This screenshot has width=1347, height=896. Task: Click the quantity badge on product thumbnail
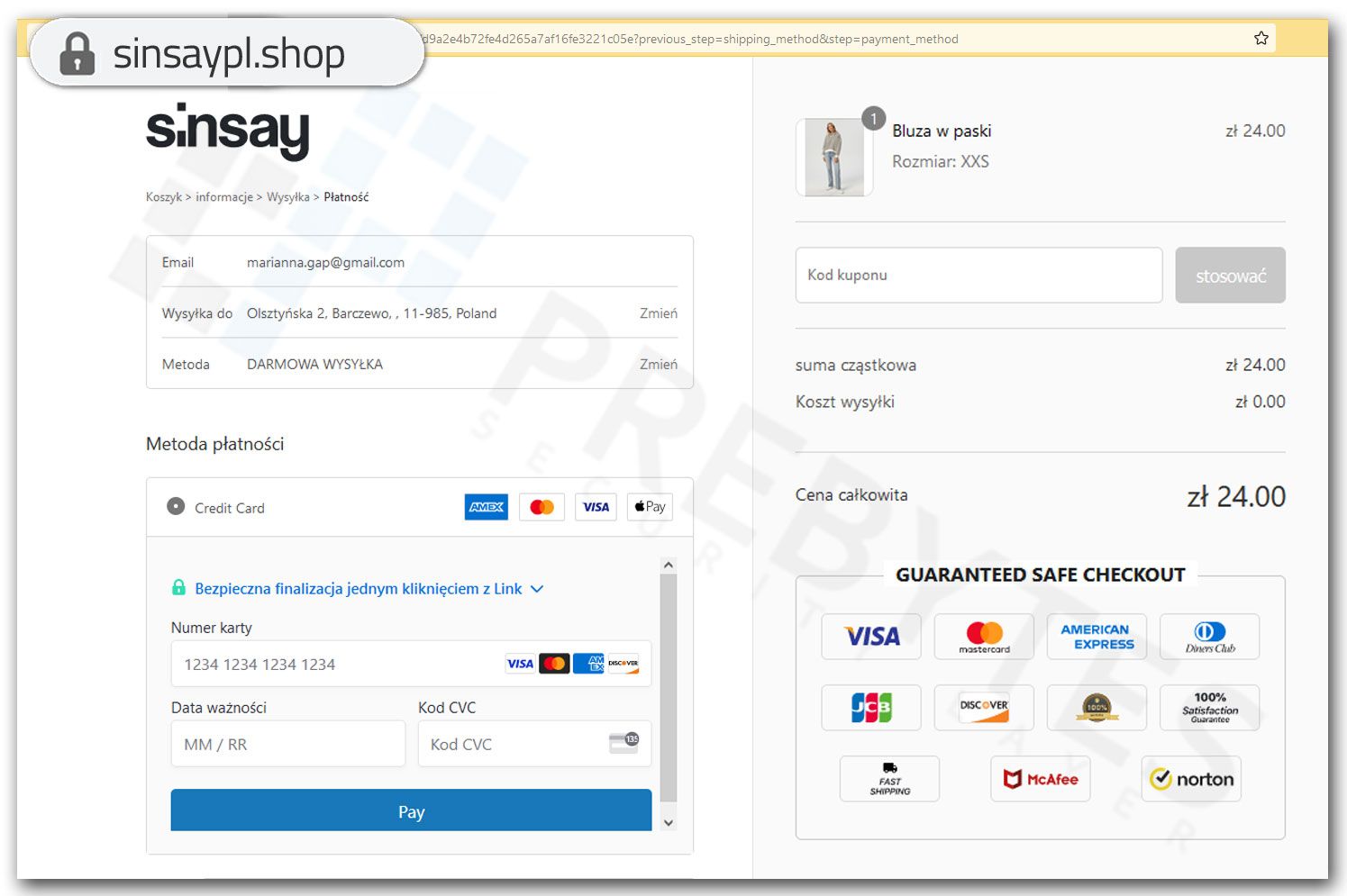[873, 119]
